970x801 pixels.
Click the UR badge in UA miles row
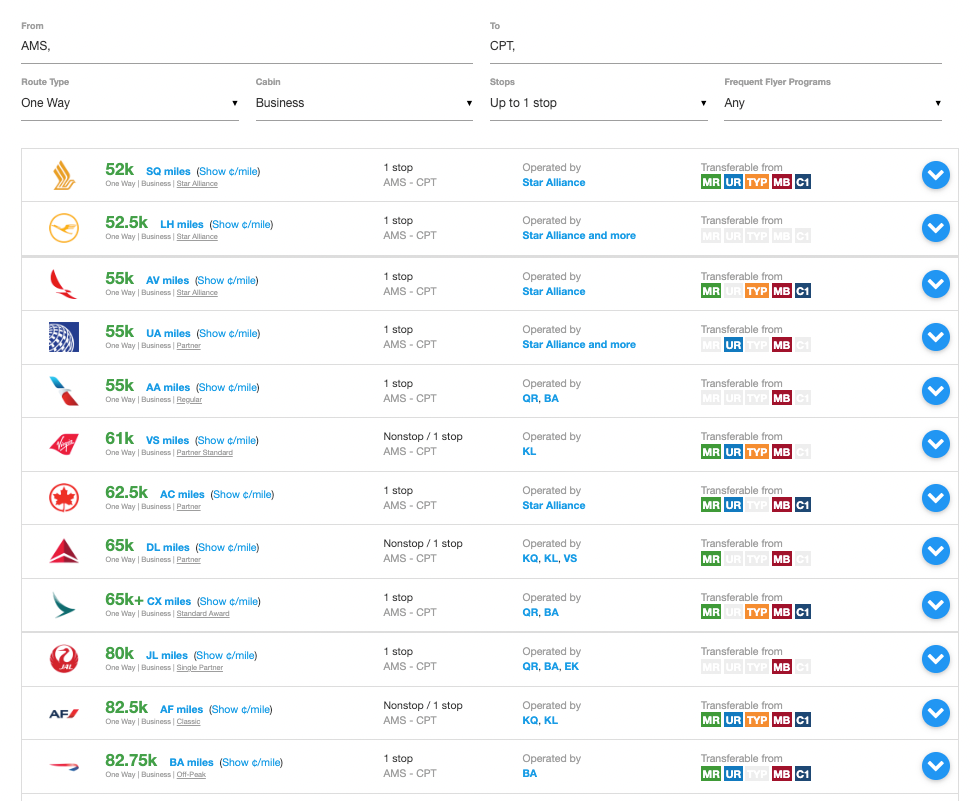tap(733, 345)
